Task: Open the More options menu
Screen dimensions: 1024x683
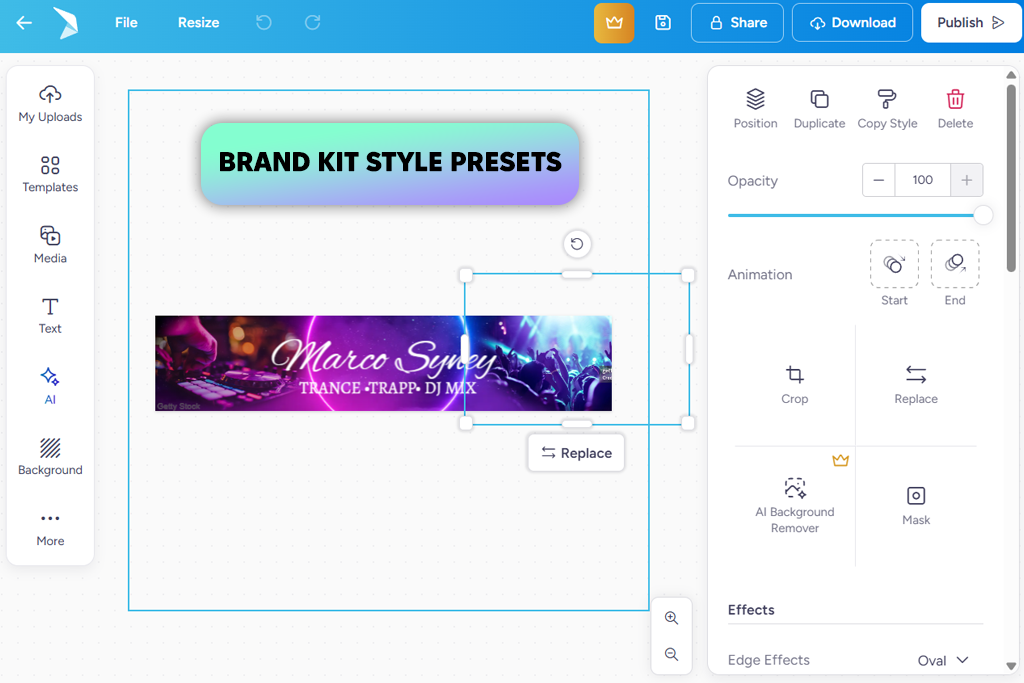Action: 50,528
